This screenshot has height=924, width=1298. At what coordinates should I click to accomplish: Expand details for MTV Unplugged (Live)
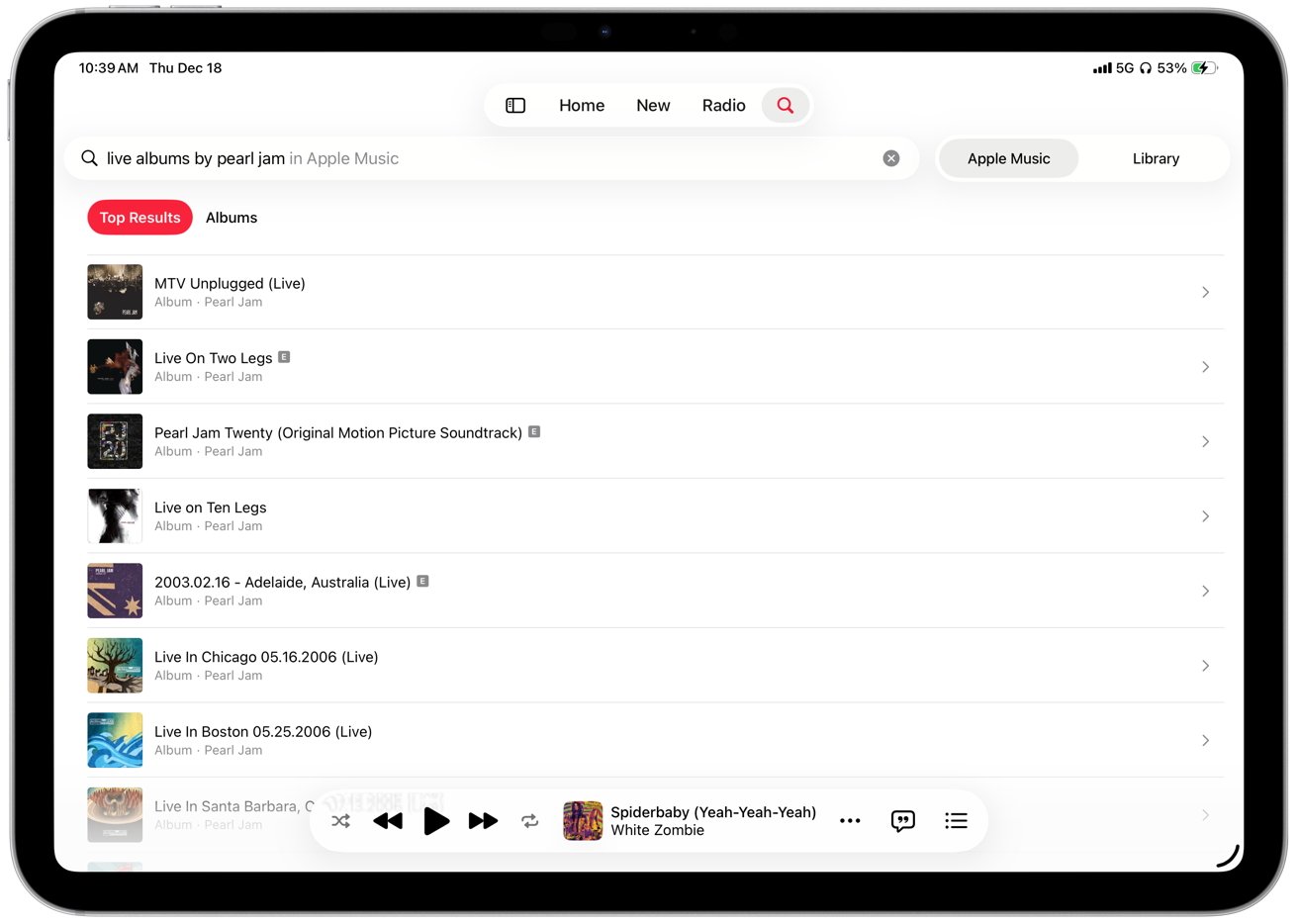pos(1205,292)
